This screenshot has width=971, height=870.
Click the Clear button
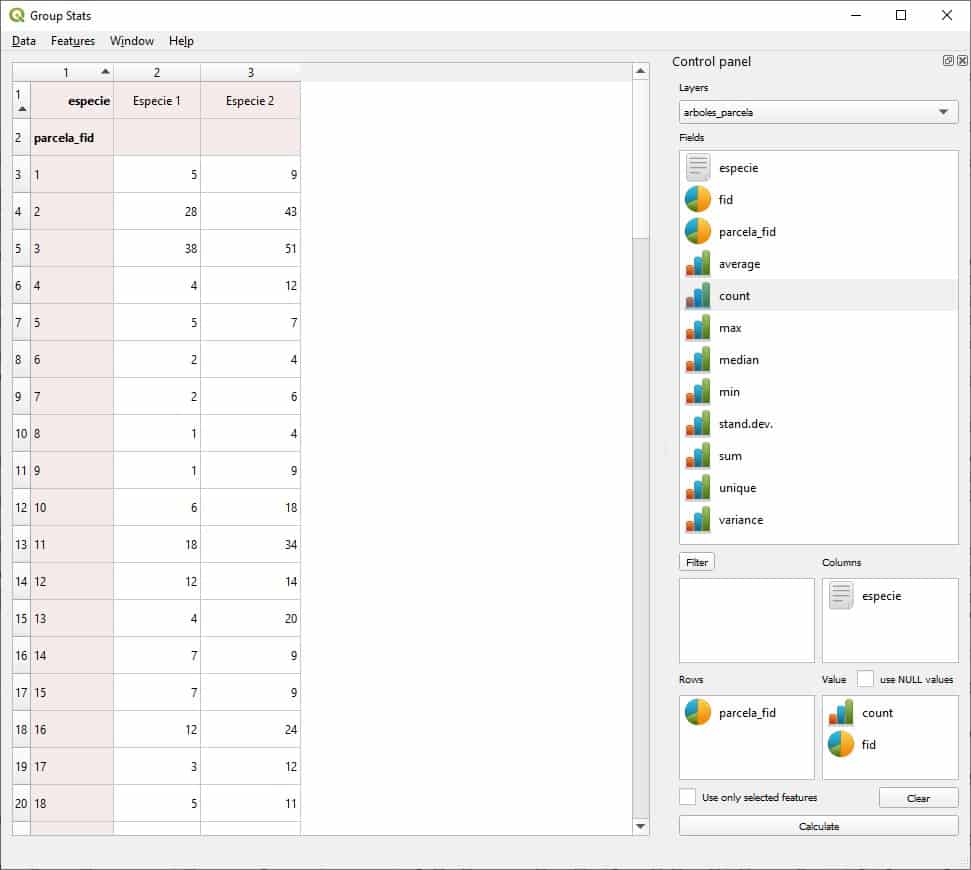coord(918,798)
